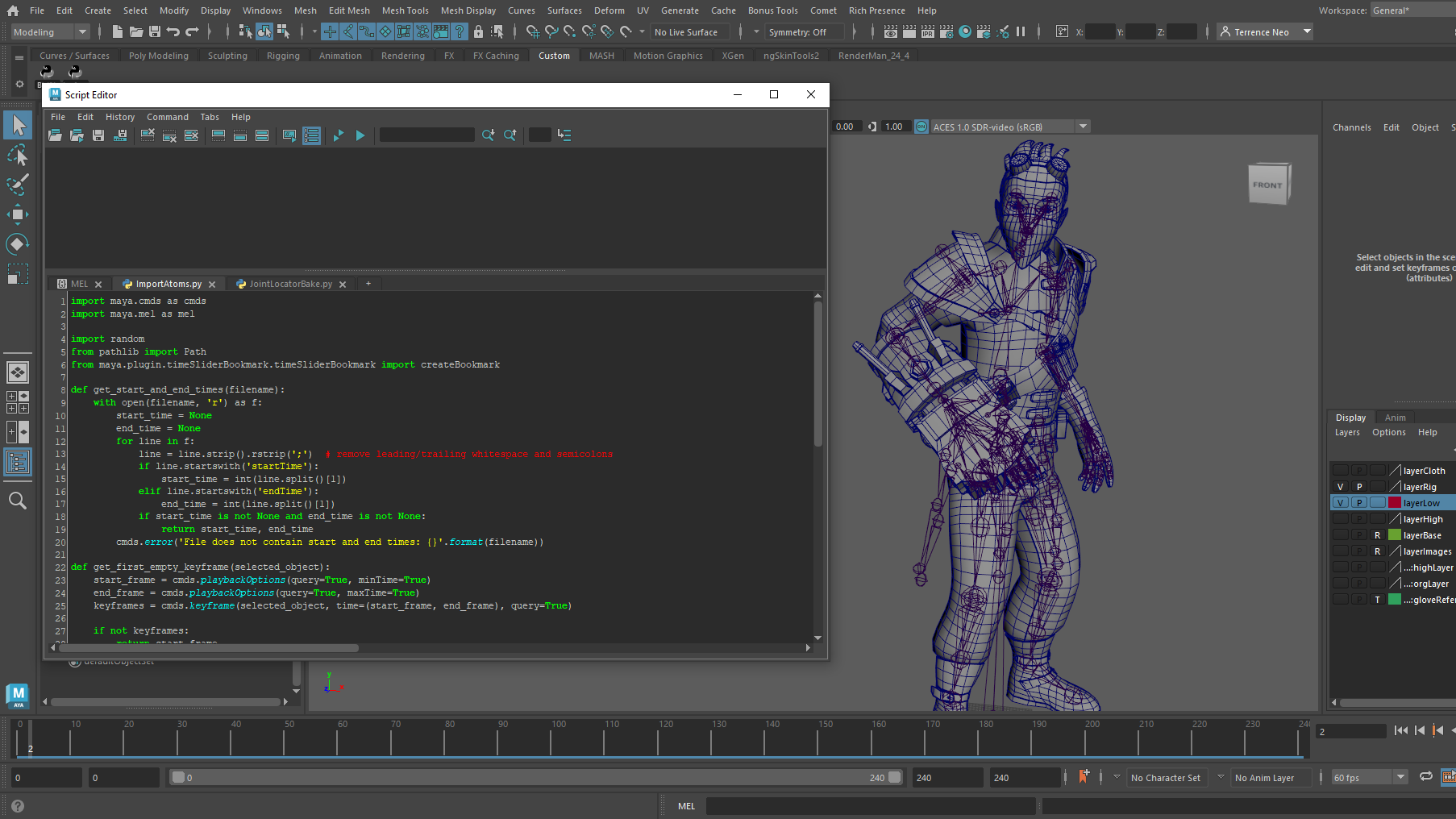Screen dimensions: 1456x819
Task: Enable visibility checkbox for layerHigh
Action: [1340, 518]
